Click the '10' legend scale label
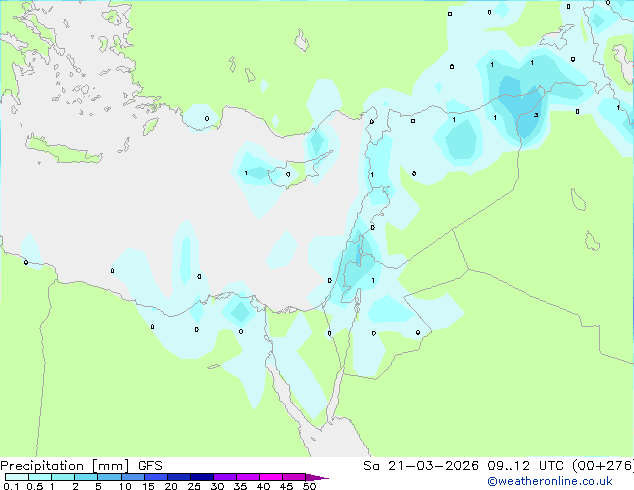Screen dimensions: 634x490 [x=125, y=486]
